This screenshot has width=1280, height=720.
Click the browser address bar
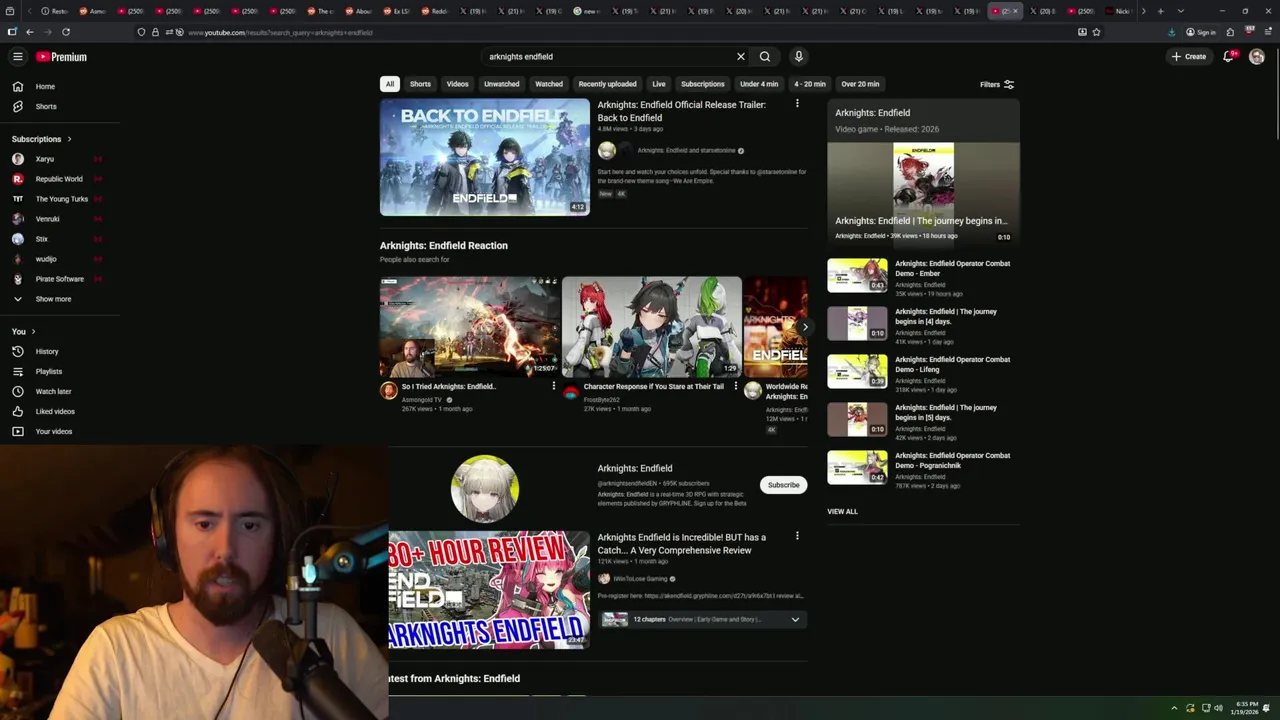[x=620, y=32]
